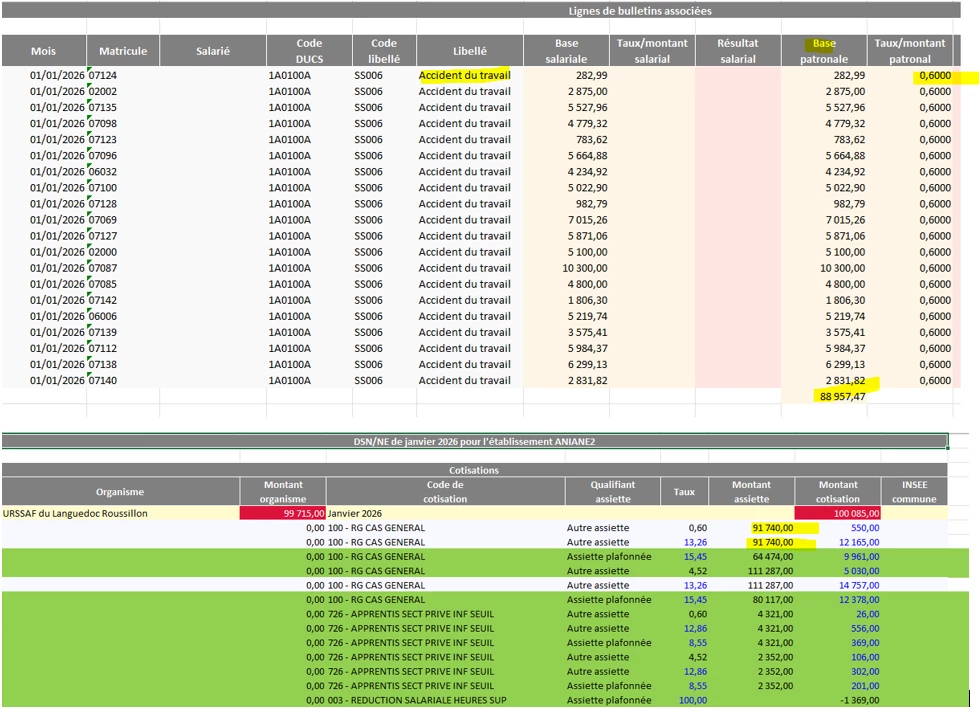
Task: Click cotisation amount 5 030,00
Action: 862,571
